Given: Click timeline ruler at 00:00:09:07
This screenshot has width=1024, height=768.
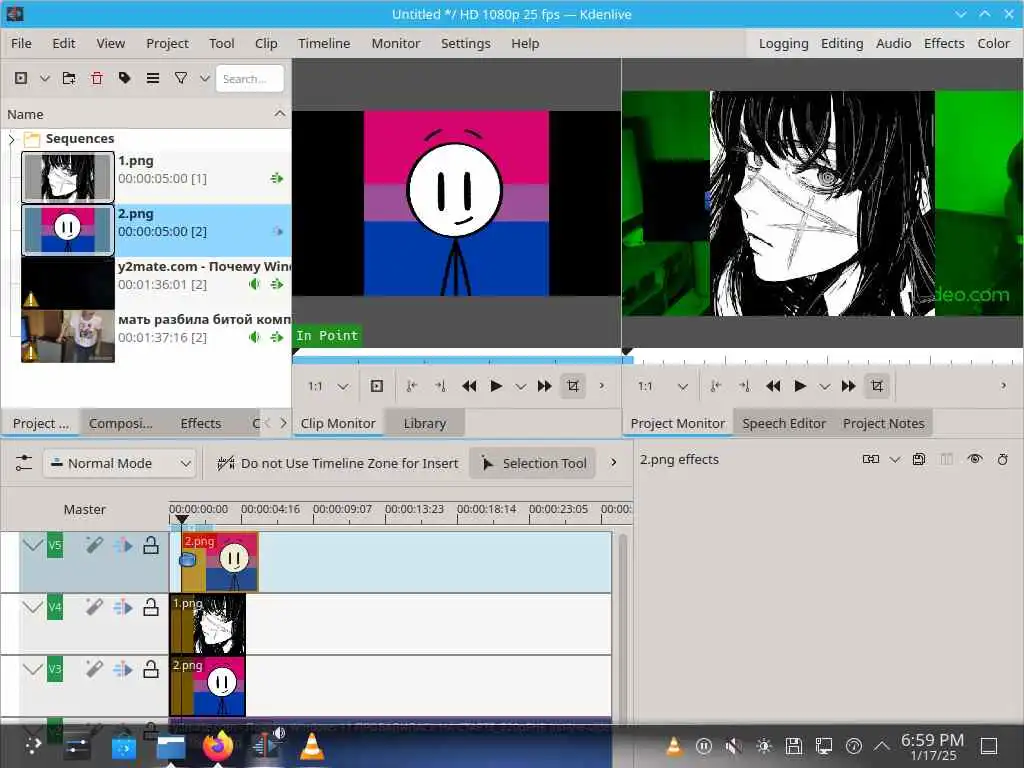Looking at the screenshot, I should pos(342,511).
